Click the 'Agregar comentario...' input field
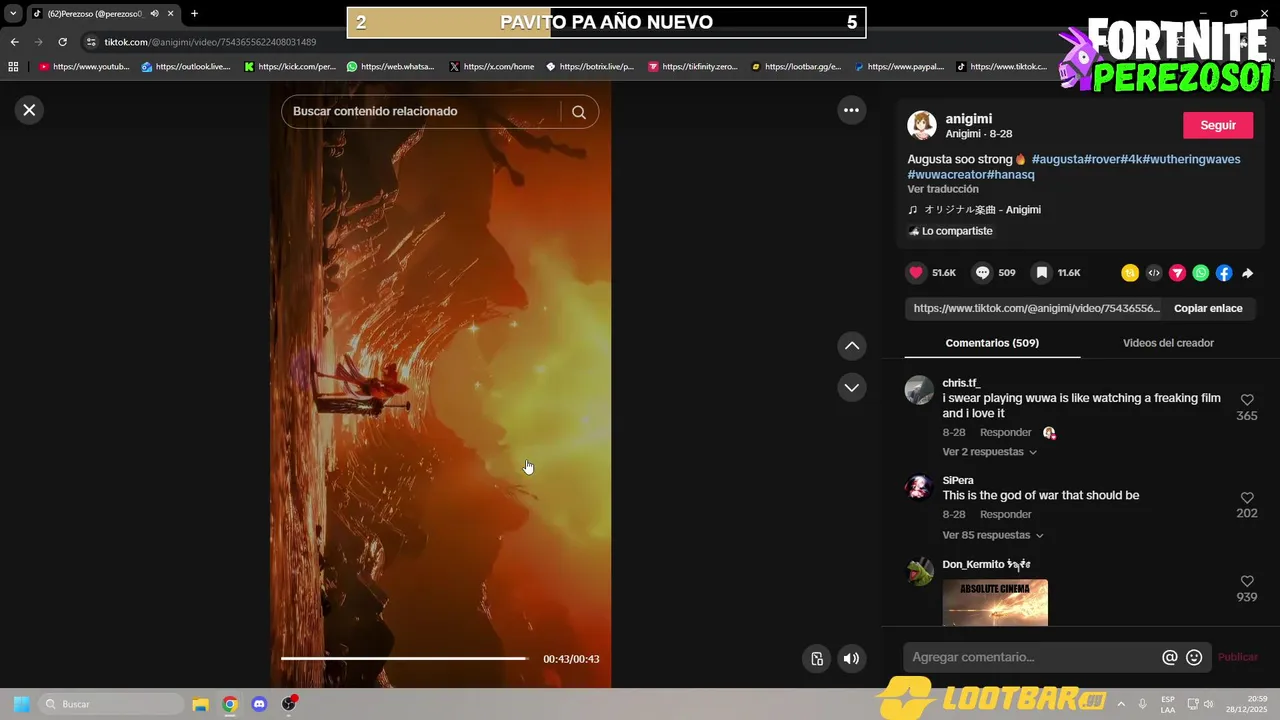1280x720 pixels. click(1030, 657)
